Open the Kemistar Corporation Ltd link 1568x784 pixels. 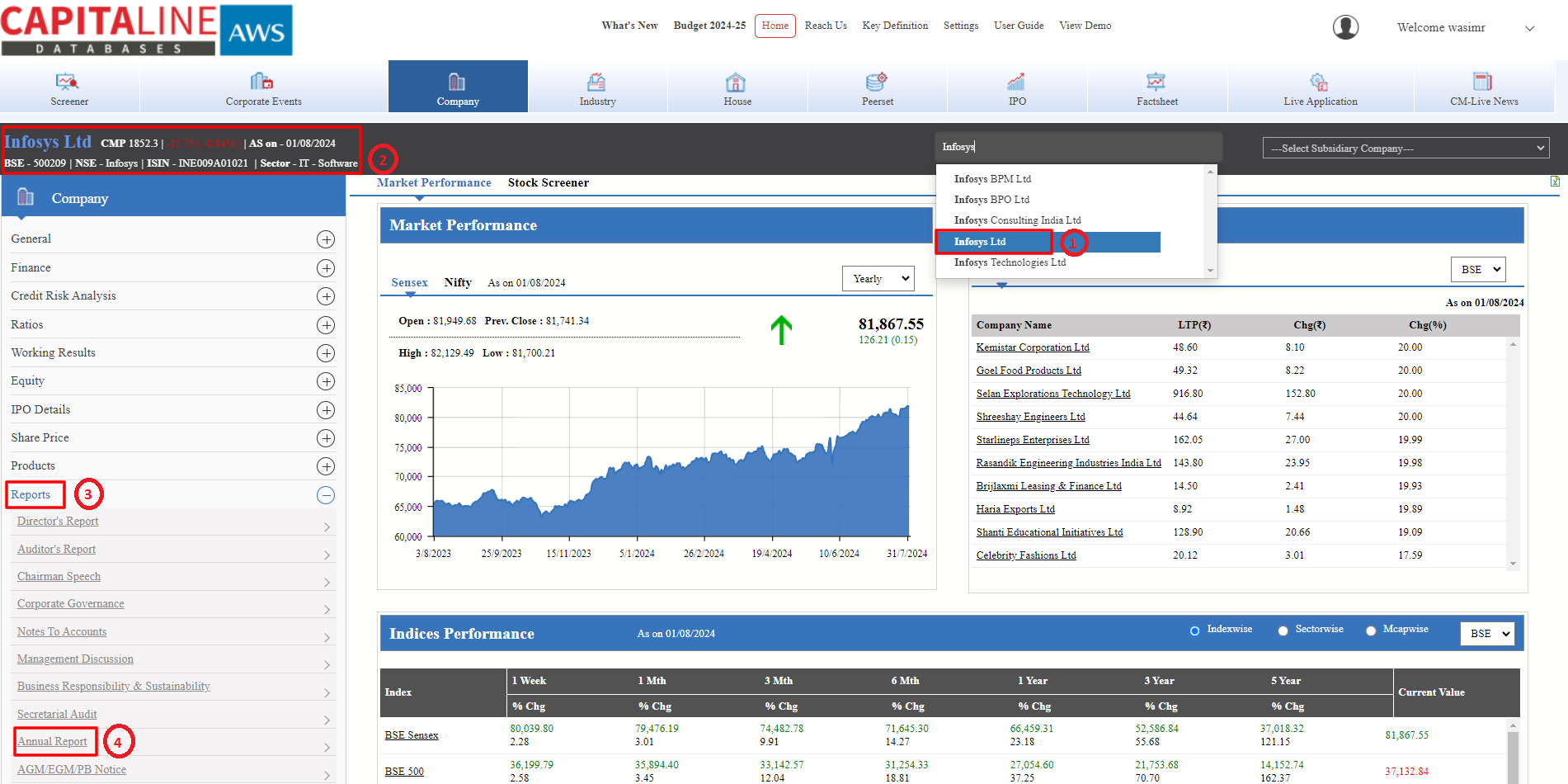point(1033,347)
